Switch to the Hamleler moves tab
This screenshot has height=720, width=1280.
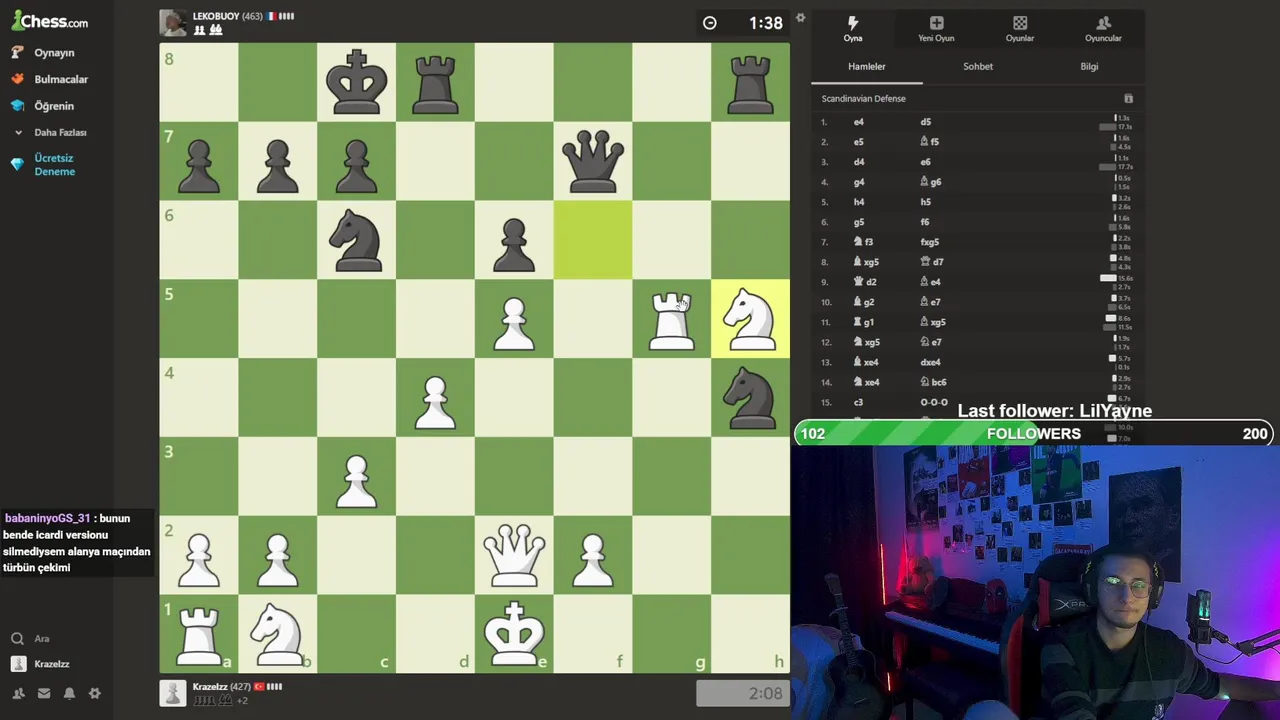(x=867, y=66)
